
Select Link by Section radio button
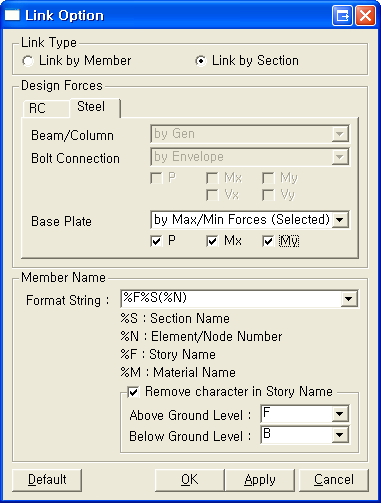[201, 61]
